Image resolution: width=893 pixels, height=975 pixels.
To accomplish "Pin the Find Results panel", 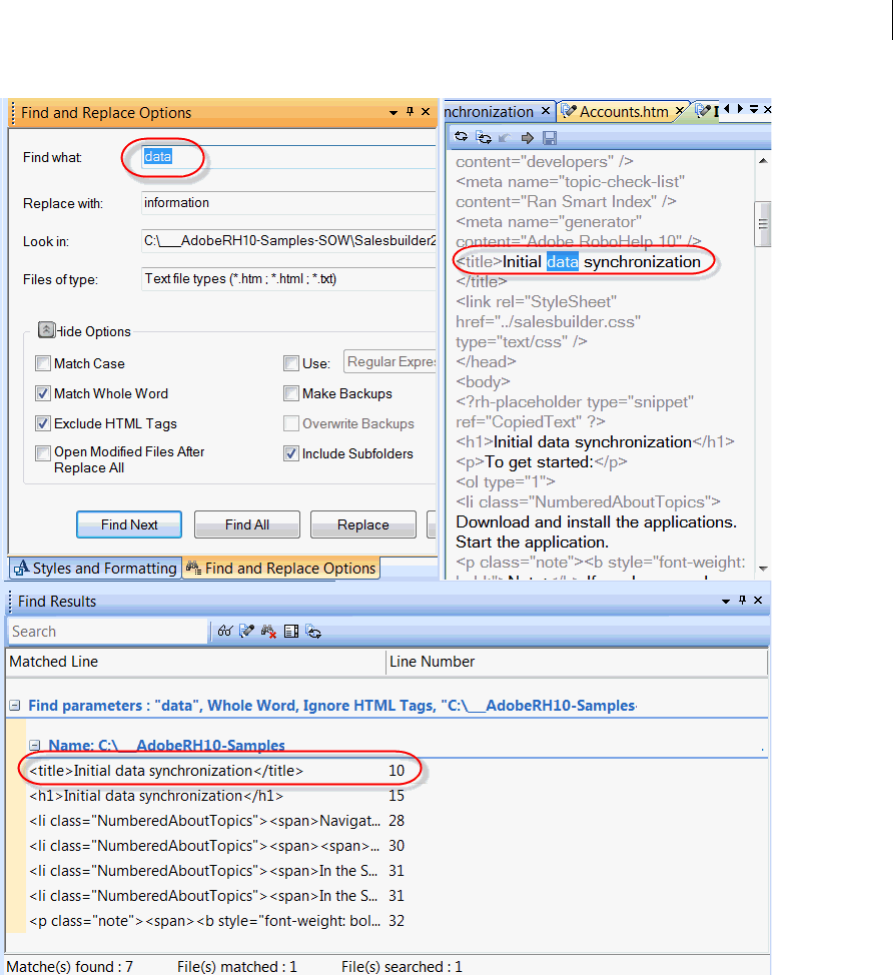I will [742, 600].
